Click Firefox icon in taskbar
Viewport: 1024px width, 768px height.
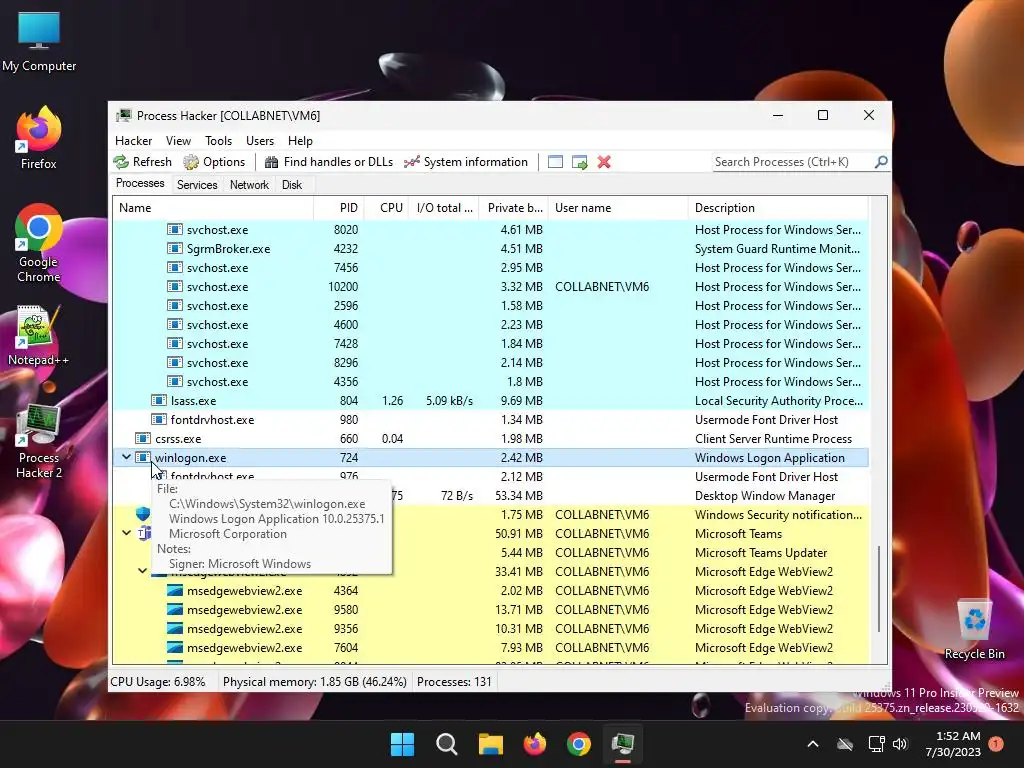coord(535,744)
